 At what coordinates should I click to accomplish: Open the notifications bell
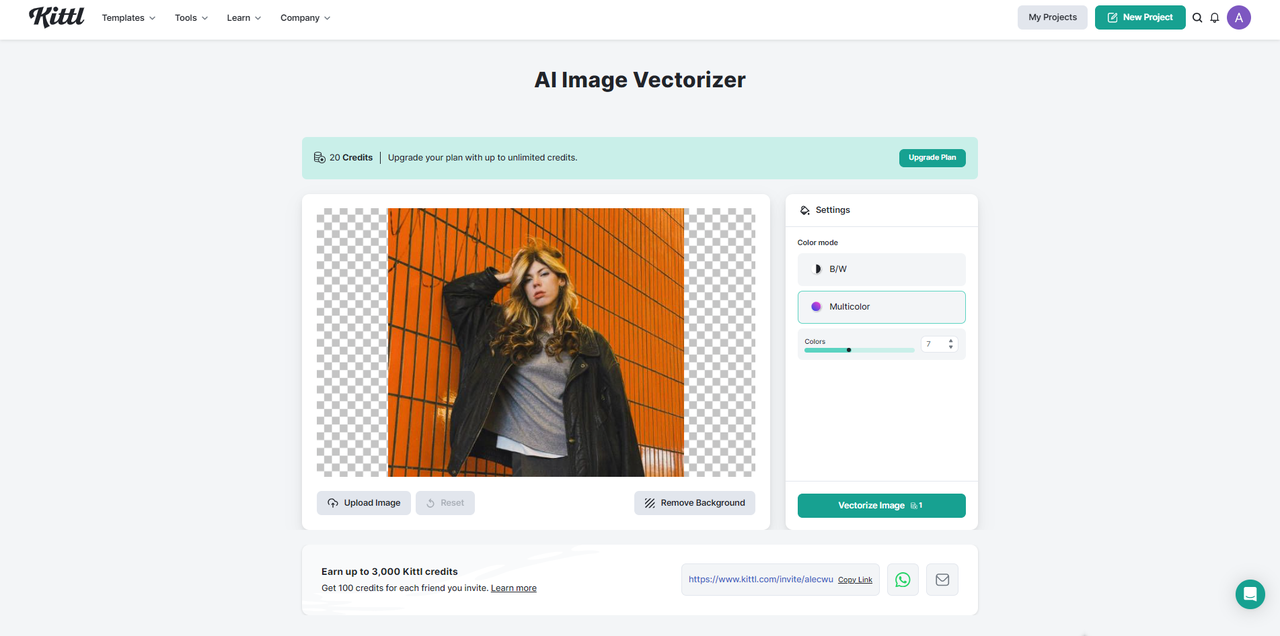pyautogui.click(x=1215, y=18)
